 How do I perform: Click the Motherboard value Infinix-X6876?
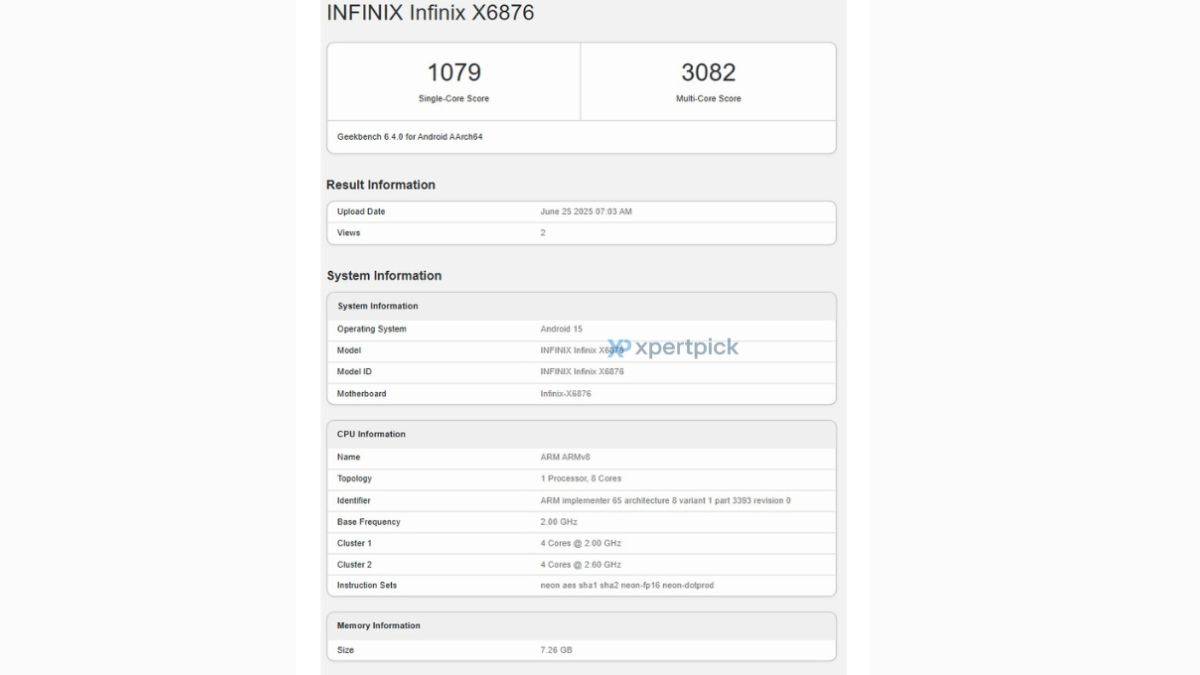tap(565, 394)
